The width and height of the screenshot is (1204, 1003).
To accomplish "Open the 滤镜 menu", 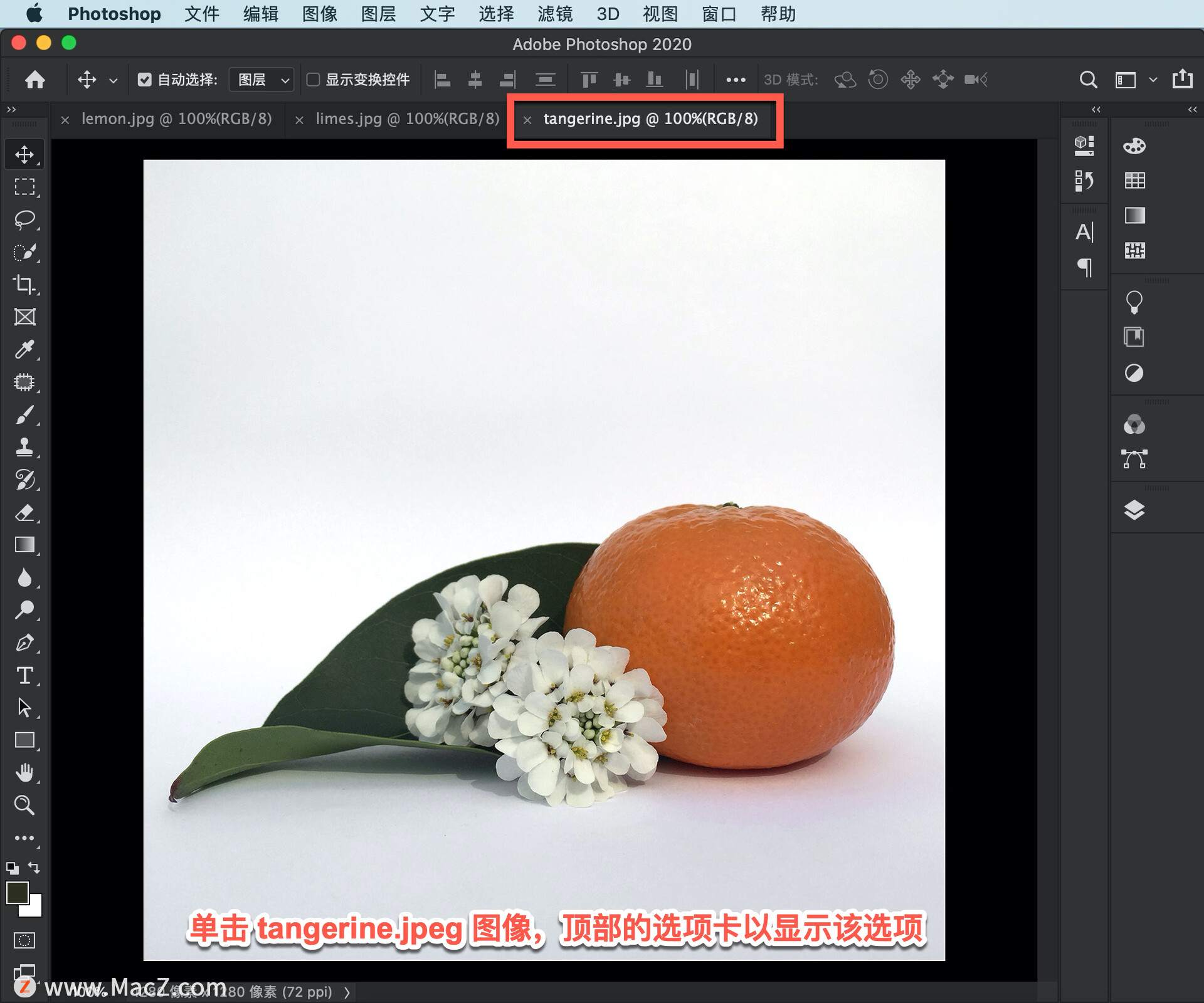I will pyautogui.click(x=554, y=14).
